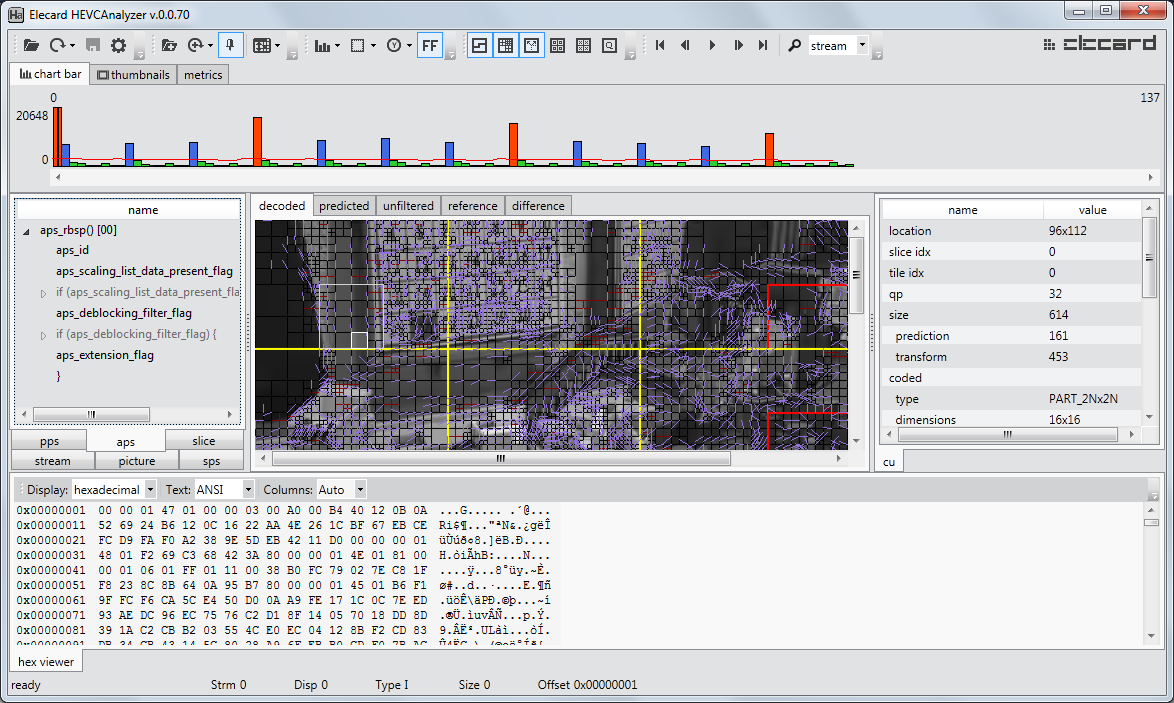This screenshot has height=703, width=1174.
Task: Toggle the four-squares overlay button
Action: point(558,46)
